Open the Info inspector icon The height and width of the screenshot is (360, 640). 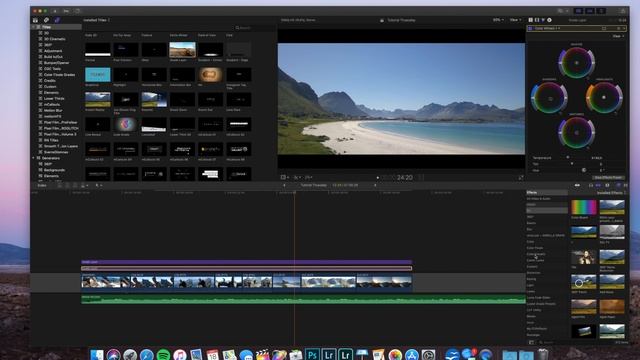click(549, 20)
